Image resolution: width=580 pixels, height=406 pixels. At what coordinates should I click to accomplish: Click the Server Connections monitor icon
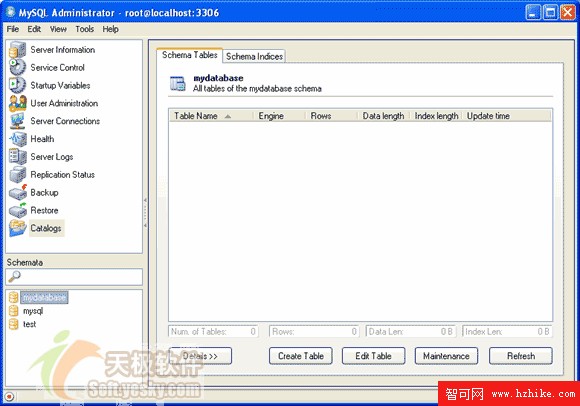(x=17, y=121)
